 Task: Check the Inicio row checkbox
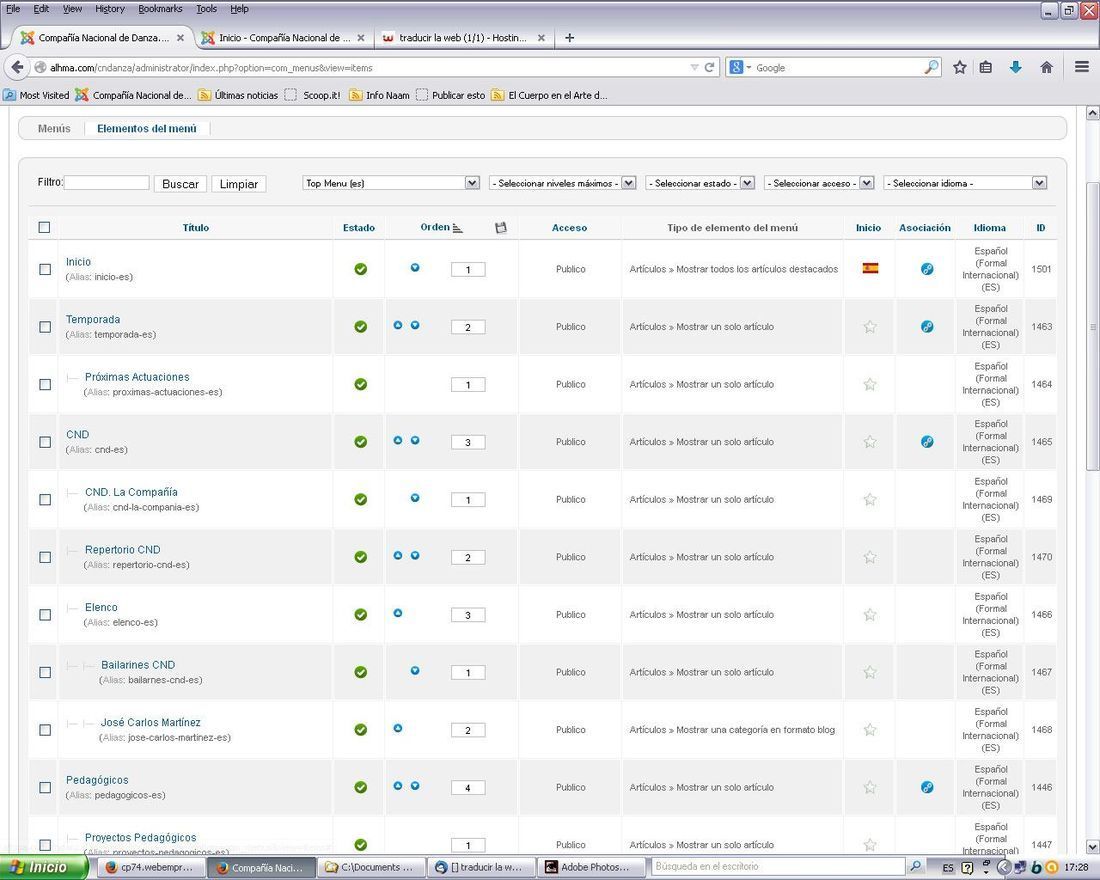(45, 269)
